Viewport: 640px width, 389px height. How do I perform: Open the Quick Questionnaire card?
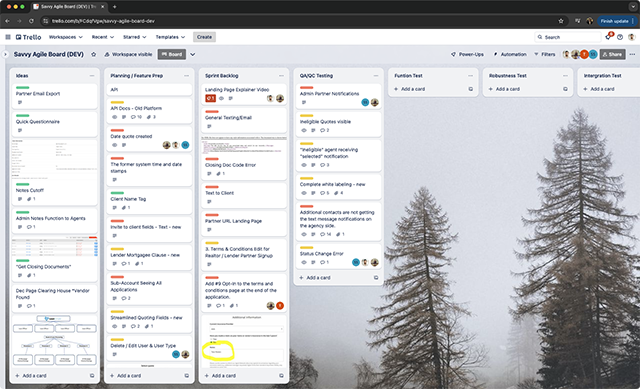click(55, 124)
